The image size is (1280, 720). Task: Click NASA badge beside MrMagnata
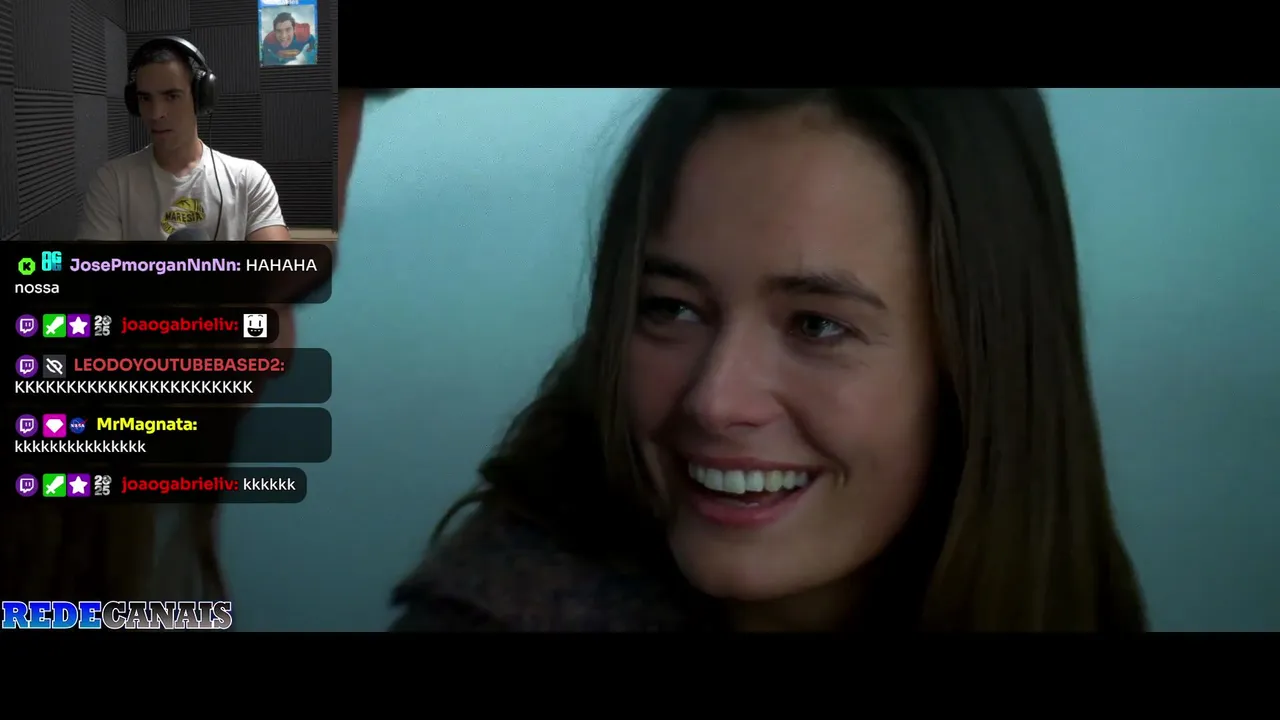click(78, 426)
